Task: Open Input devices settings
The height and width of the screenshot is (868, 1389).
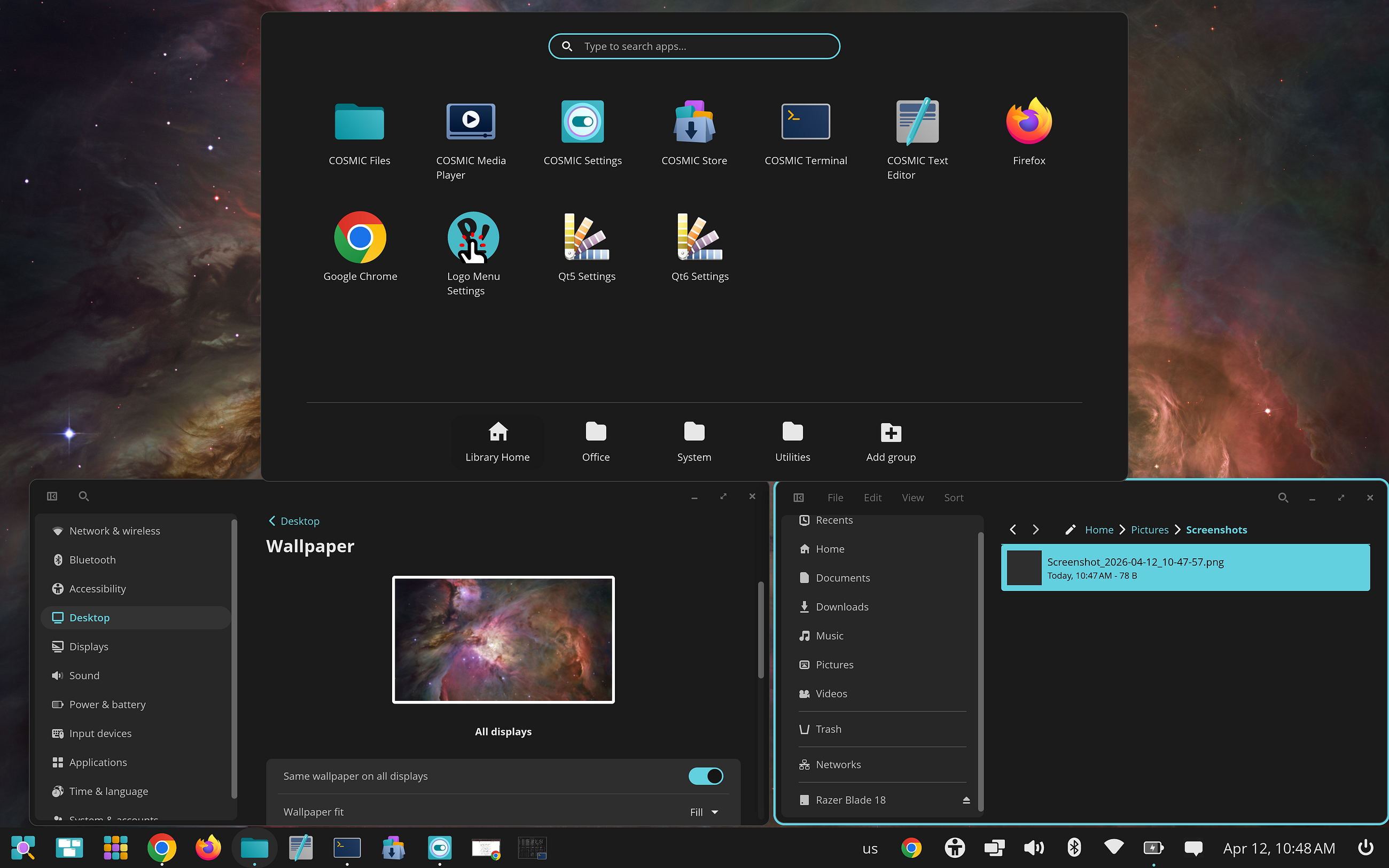Action: pyautogui.click(x=136, y=733)
